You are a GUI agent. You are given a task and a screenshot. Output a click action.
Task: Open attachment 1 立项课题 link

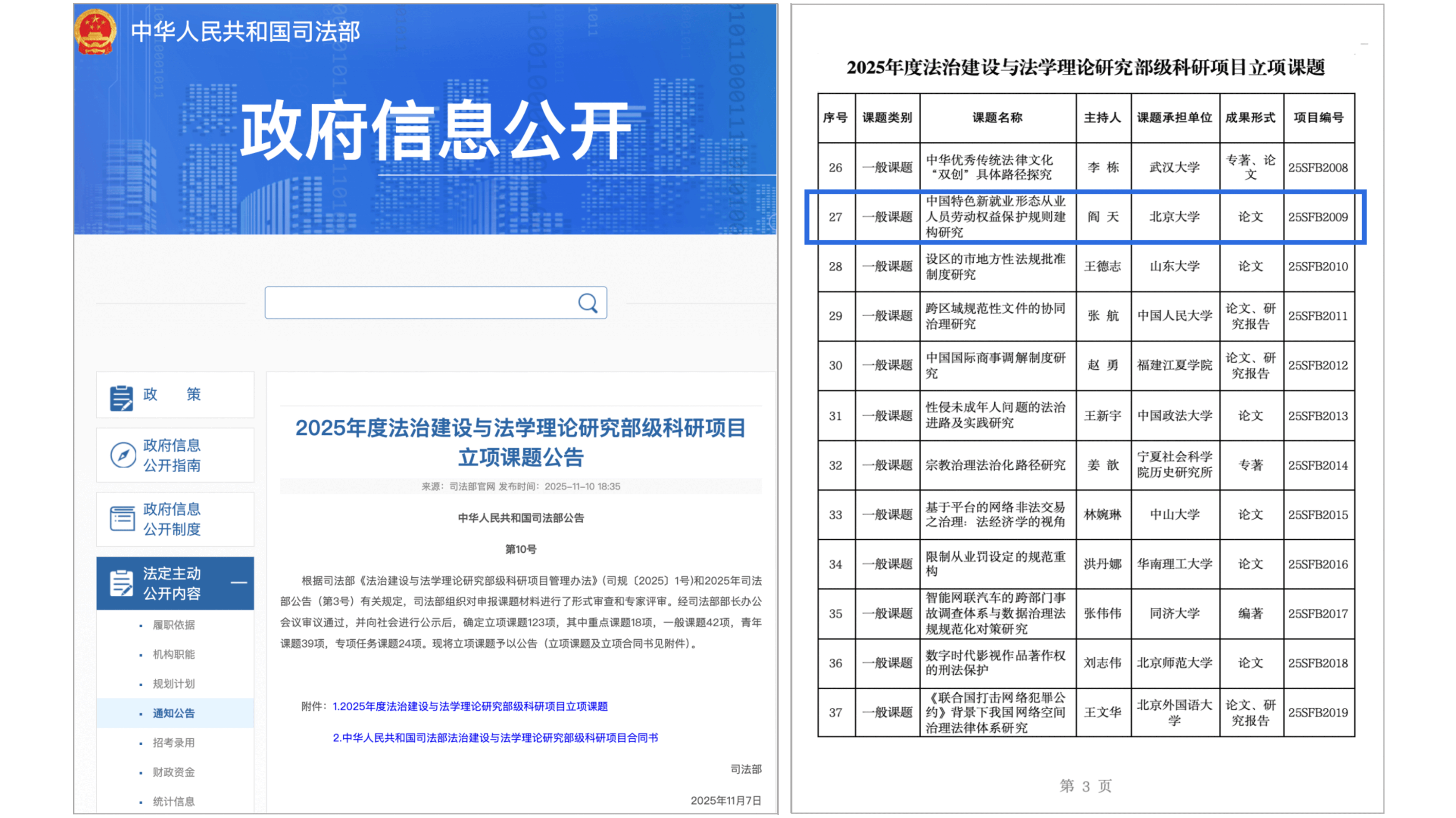click(x=470, y=706)
